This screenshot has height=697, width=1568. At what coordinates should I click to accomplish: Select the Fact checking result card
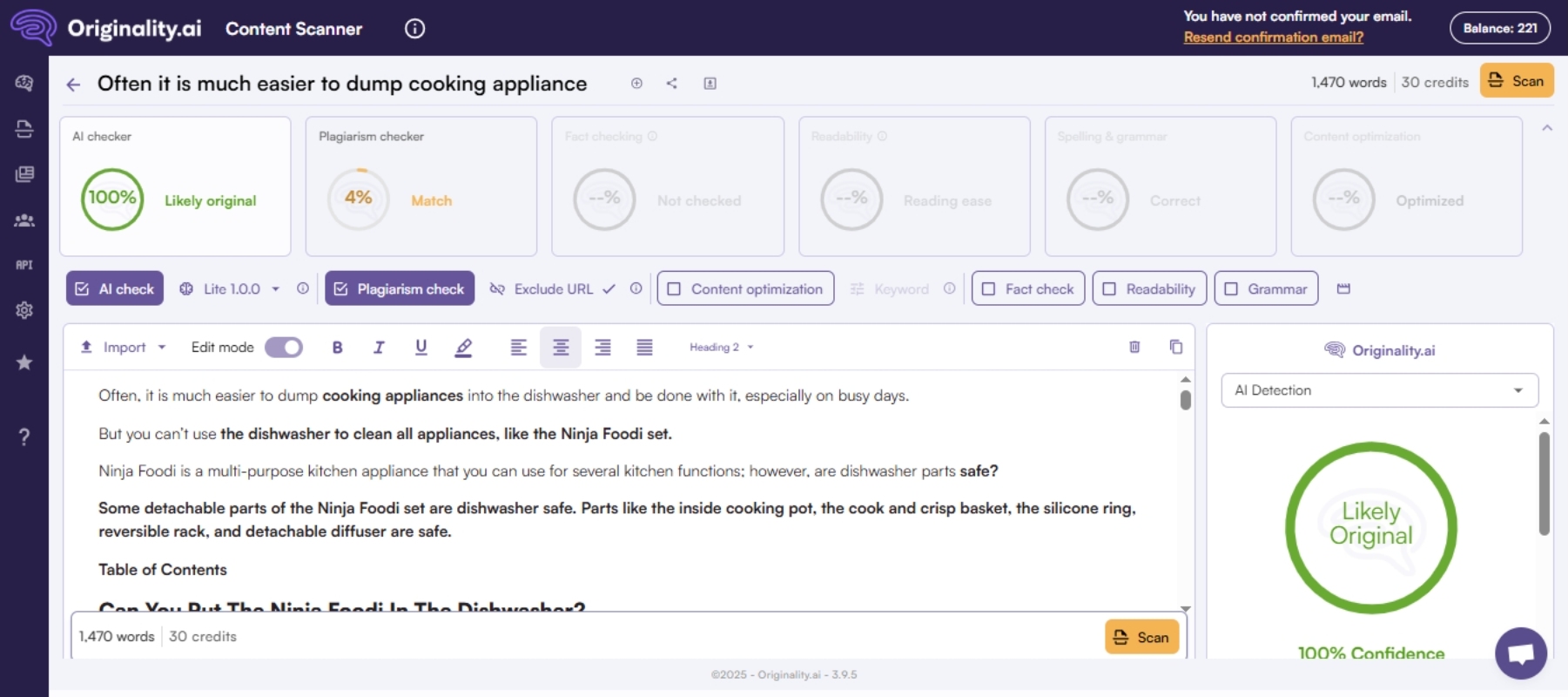[x=668, y=186]
